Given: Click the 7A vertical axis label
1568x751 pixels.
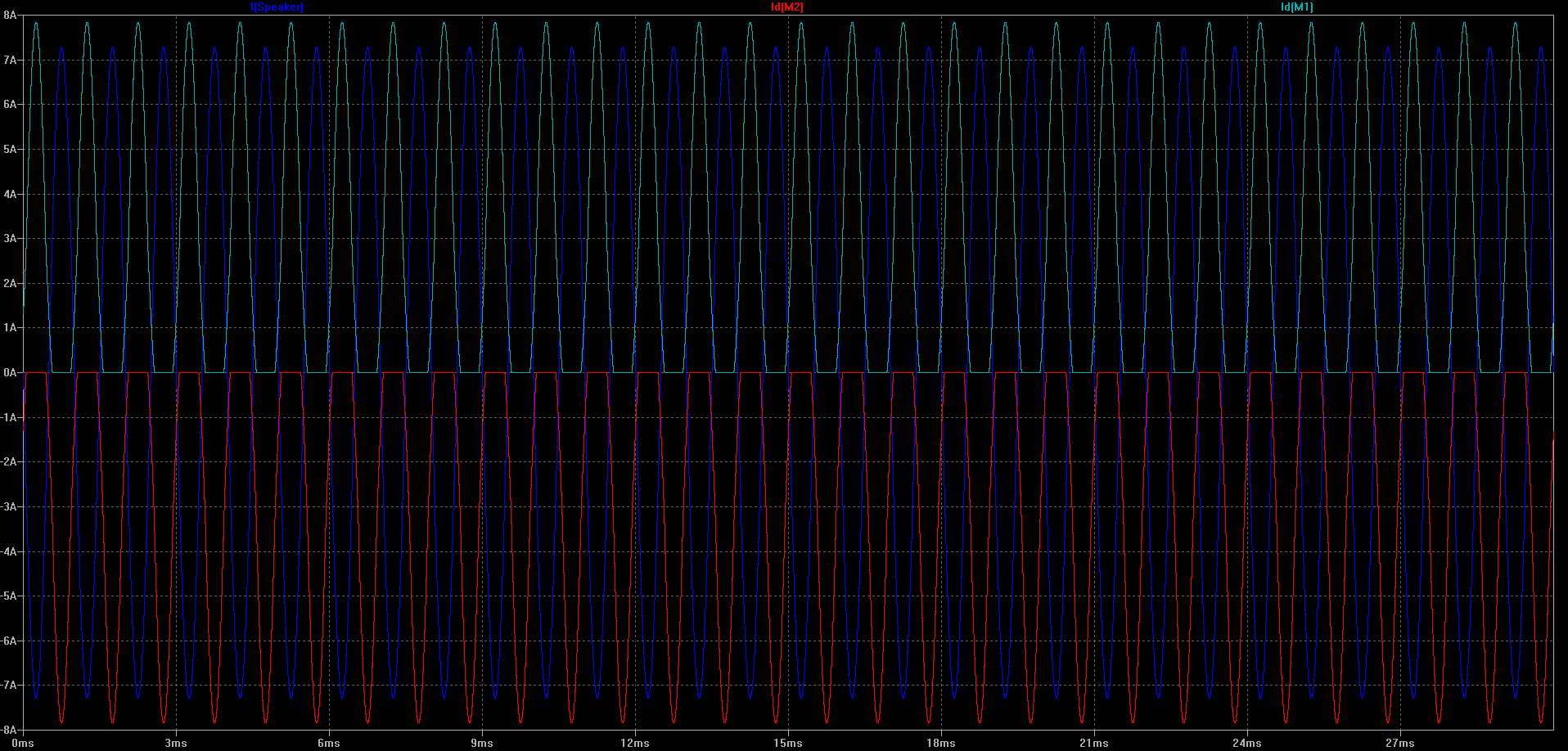Looking at the screenshot, I should (10, 61).
